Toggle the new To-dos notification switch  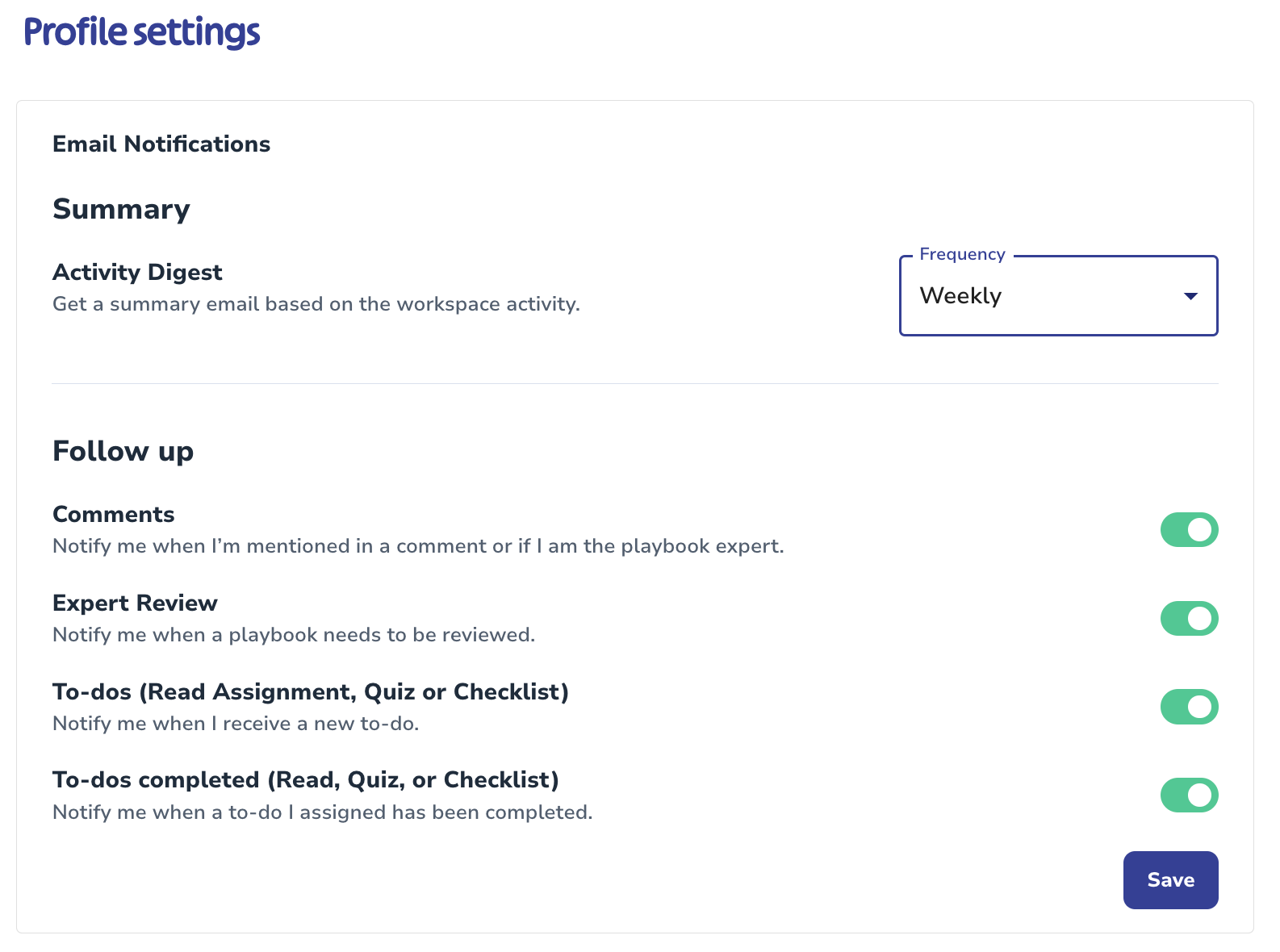click(x=1189, y=707)
